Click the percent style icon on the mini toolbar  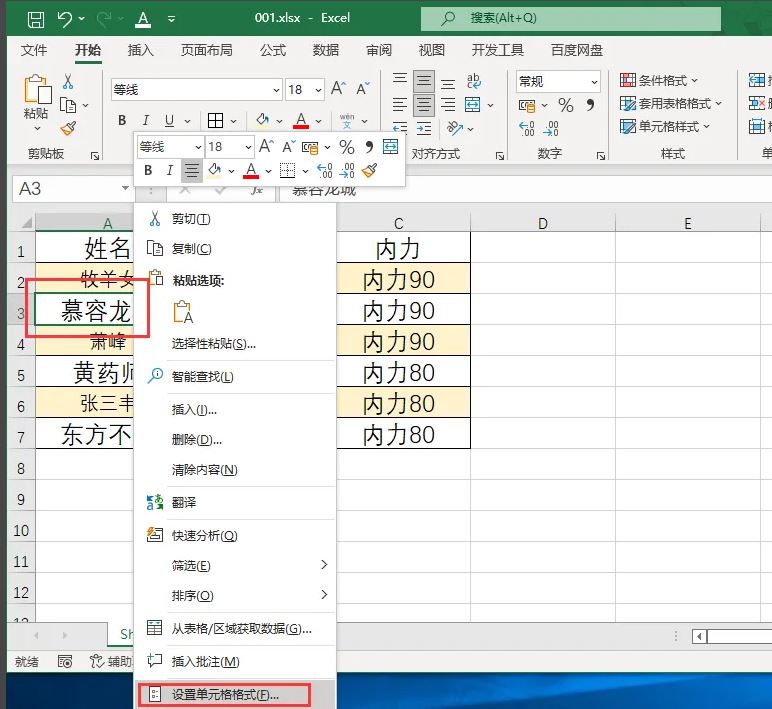(347, 147)
